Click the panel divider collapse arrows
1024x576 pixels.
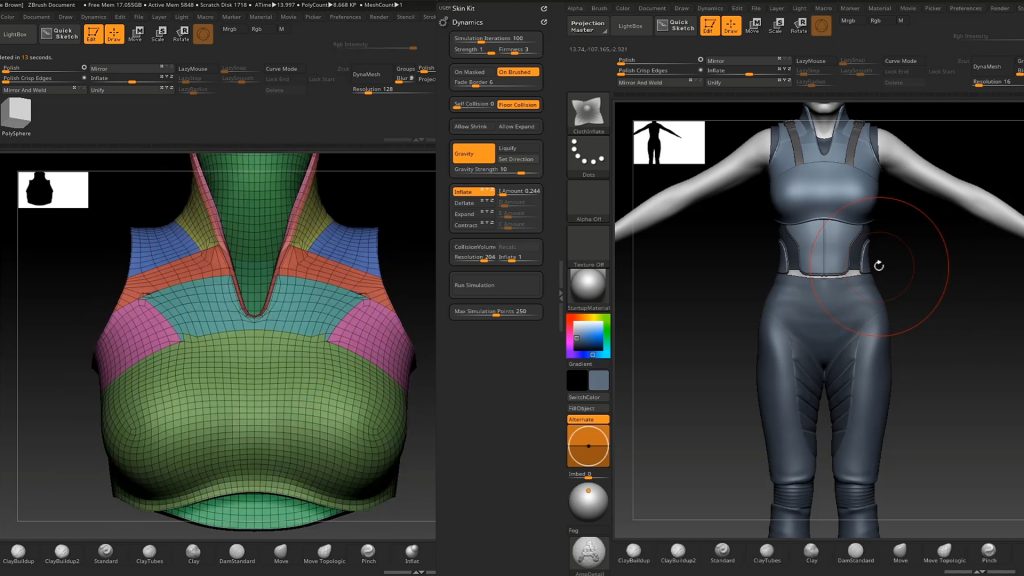coord(560,294)
